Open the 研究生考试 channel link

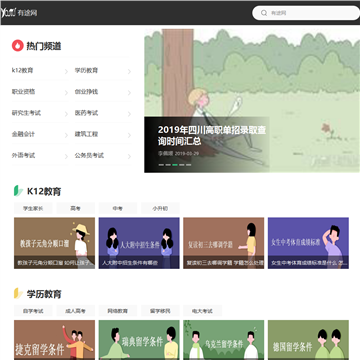(x=26, y=113)
